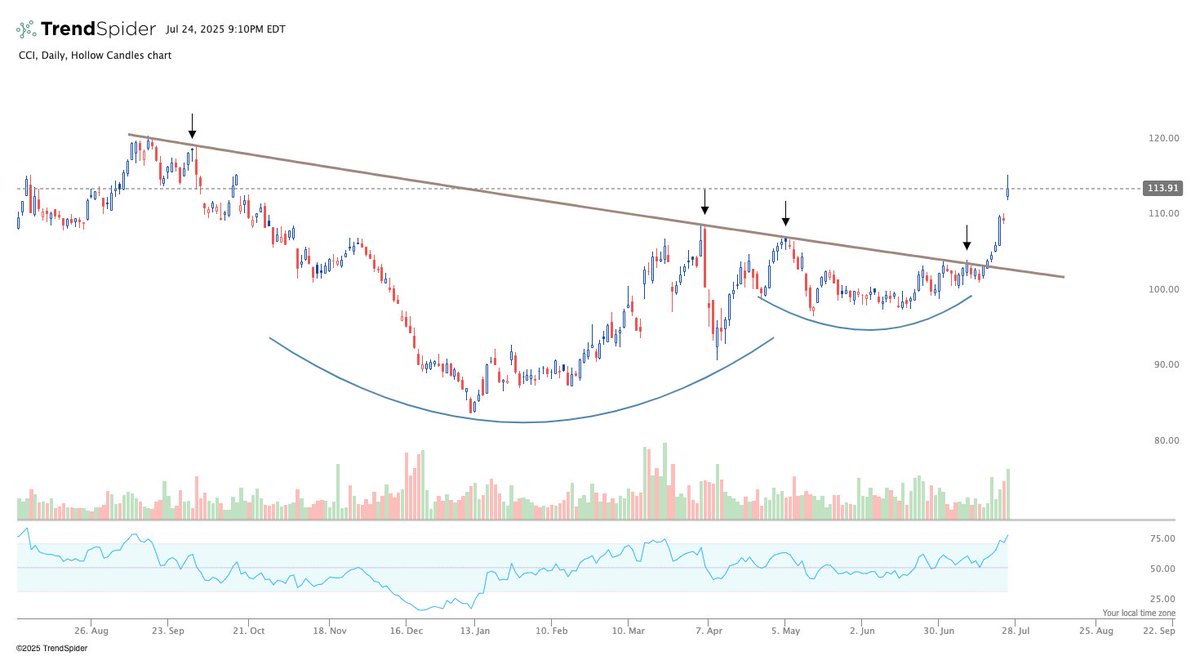Click the 50.00 RSI axis label
This screenshot has width=1200, height=656.
tap(1162, 569)
